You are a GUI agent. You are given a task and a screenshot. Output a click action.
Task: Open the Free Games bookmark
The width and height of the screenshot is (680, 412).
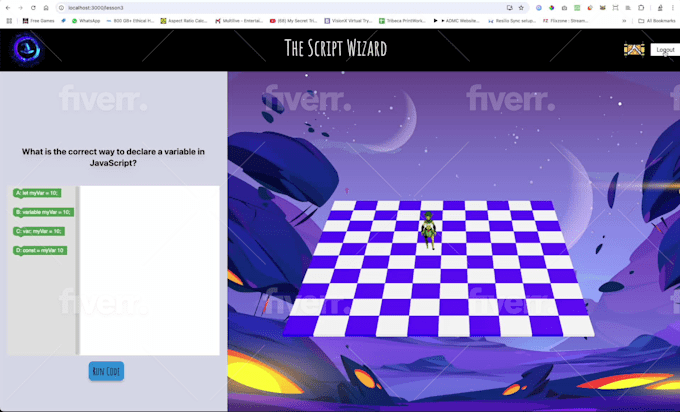pos(39,21)
